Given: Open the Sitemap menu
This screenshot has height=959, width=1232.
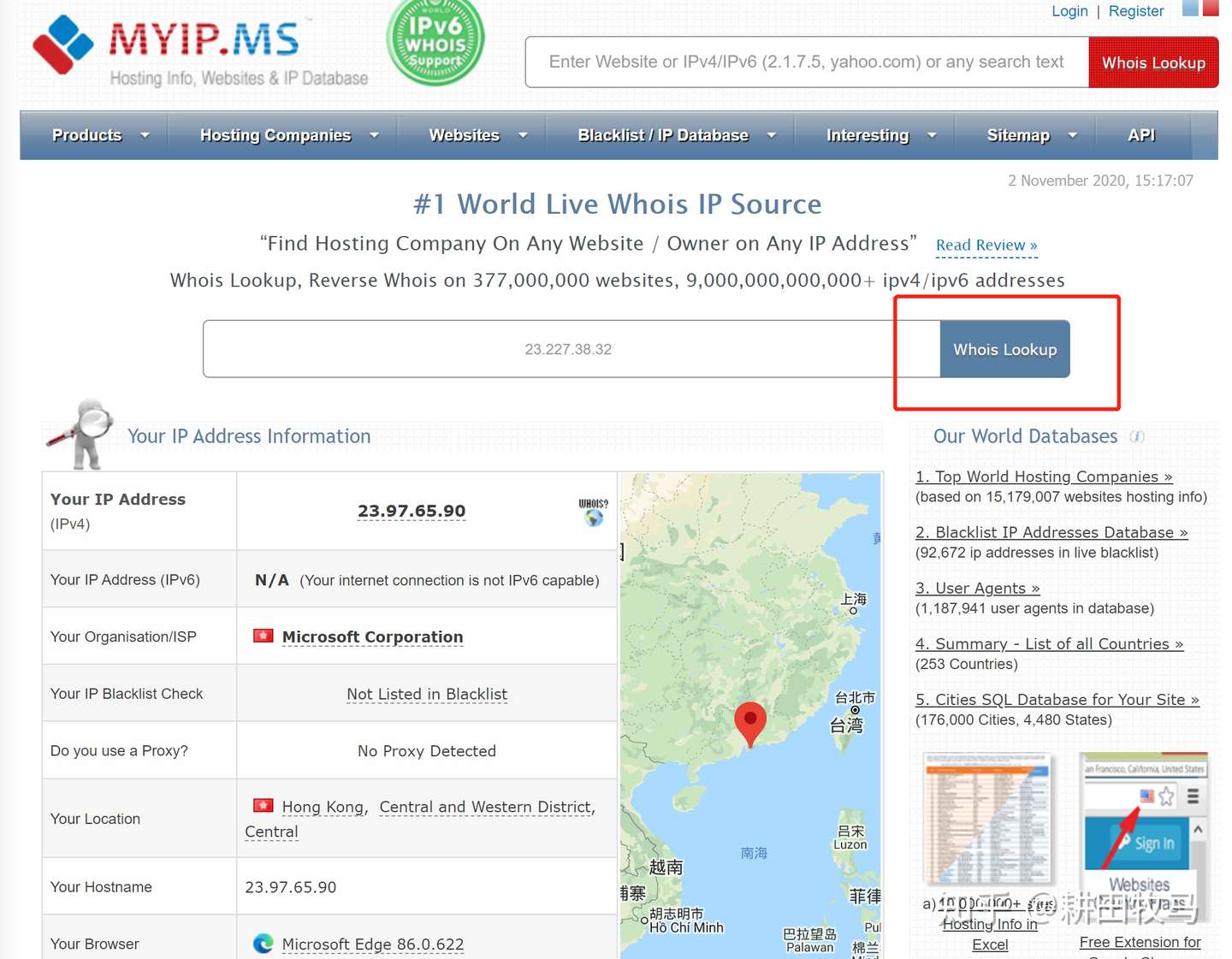Looking at the screenshot, I should pyautogui.click(x=1018, y=135).
